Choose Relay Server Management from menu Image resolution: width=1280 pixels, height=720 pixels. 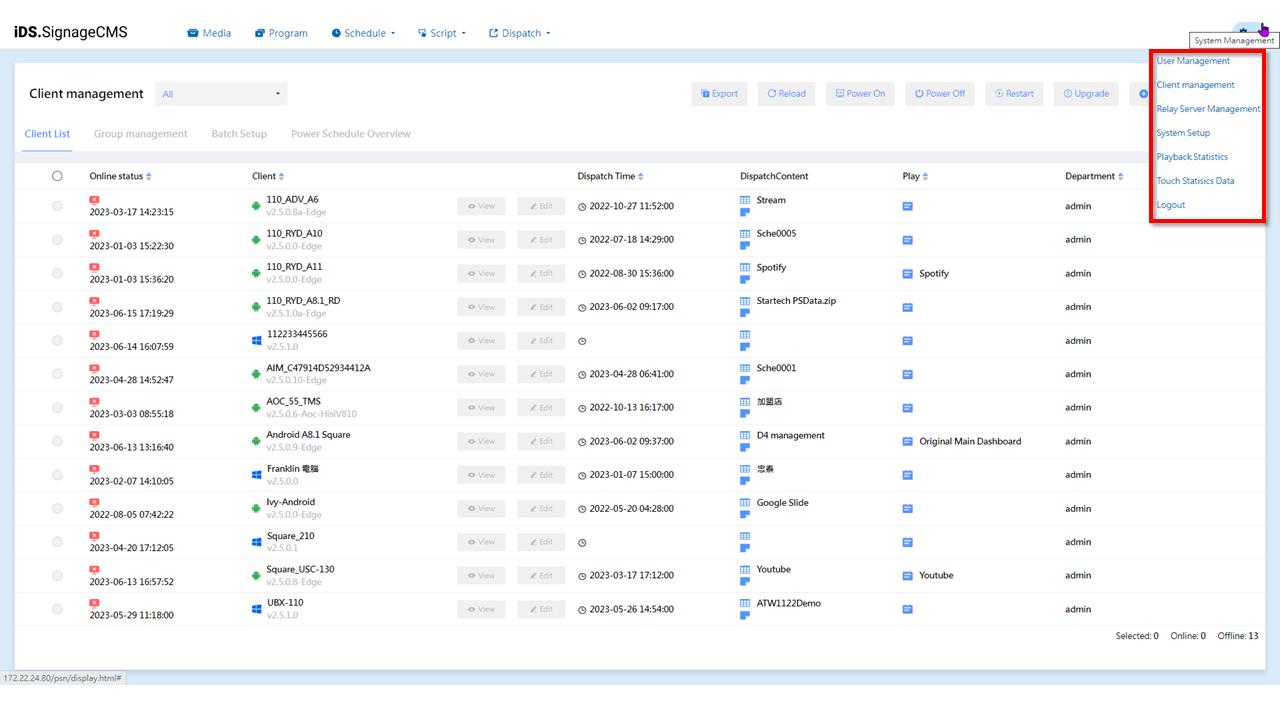(x=1208, y=109)
